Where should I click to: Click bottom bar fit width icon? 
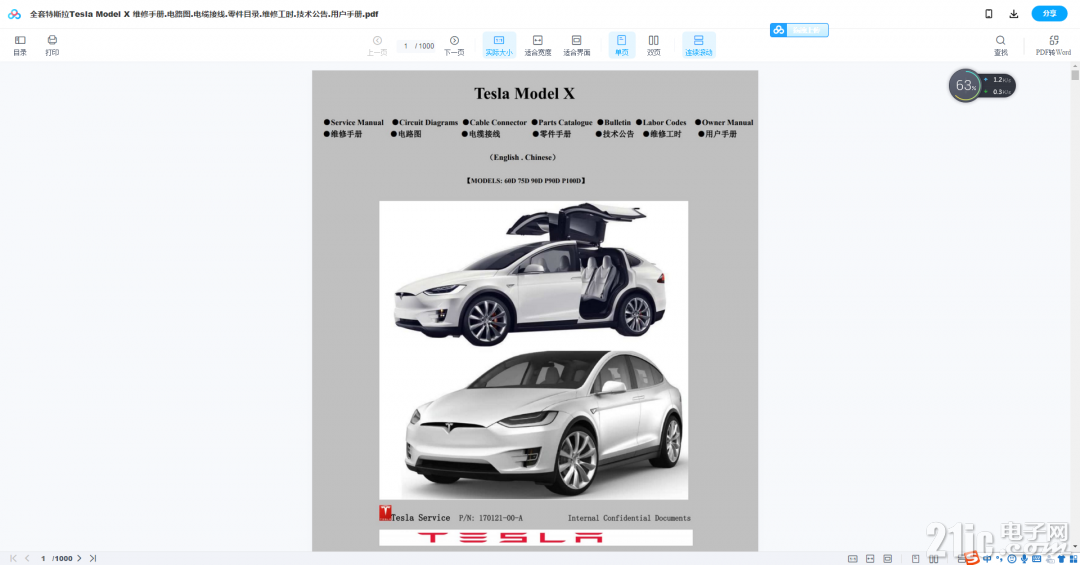click(x=870, y=559)
